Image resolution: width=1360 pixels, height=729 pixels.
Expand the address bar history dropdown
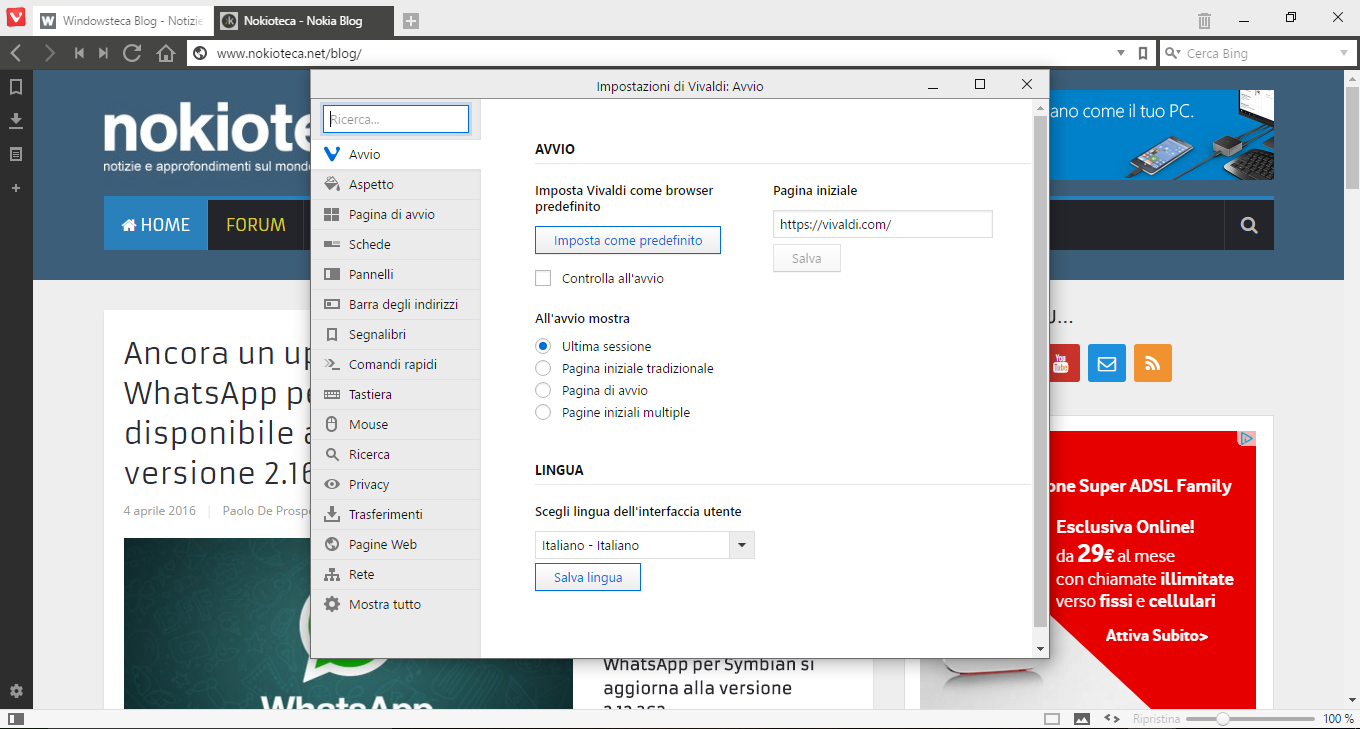coord(1121,53)
